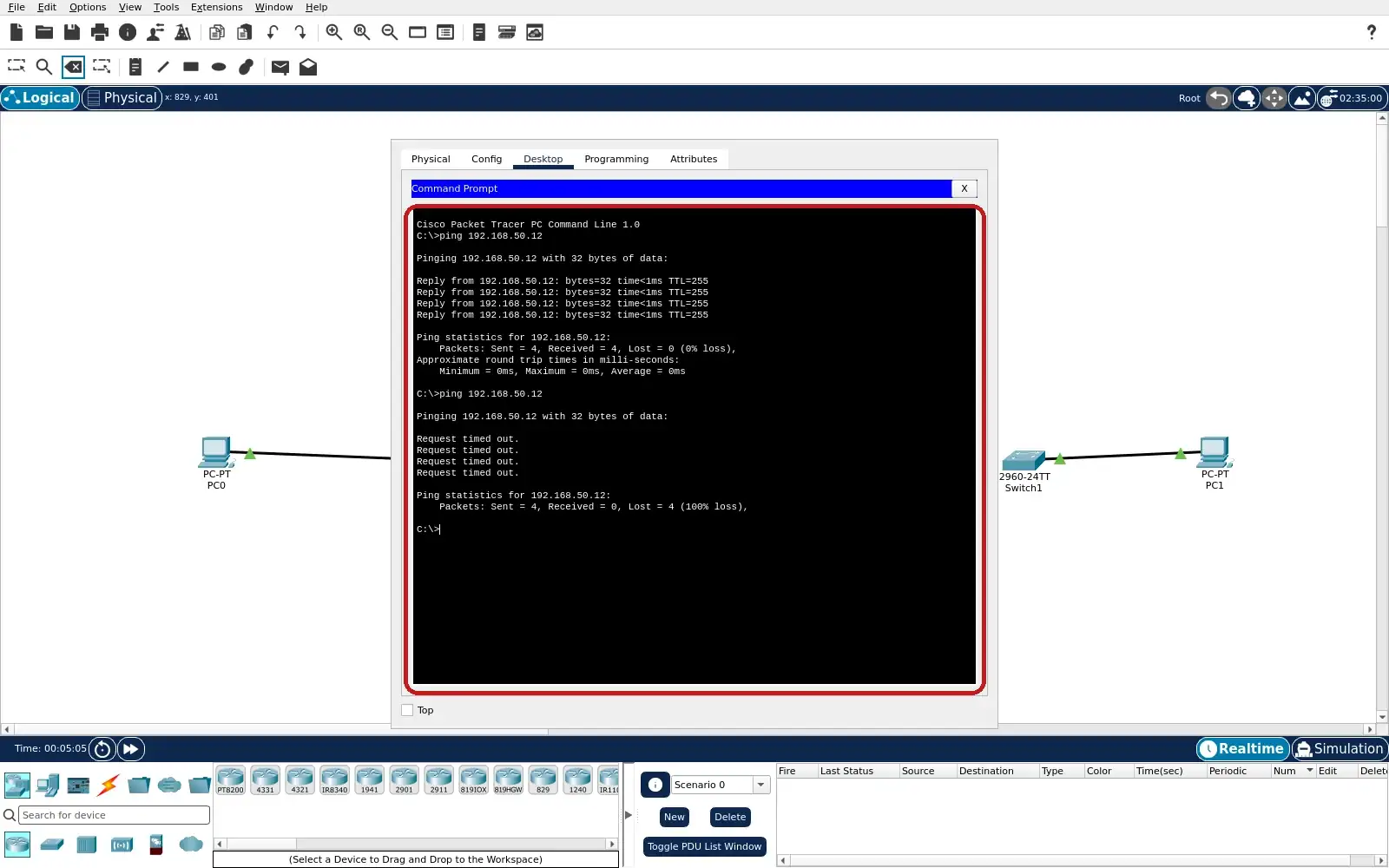This screenshot has width=1389, height=868.
Task: Select the Delete tool in the toolbar
Action: 73,66
